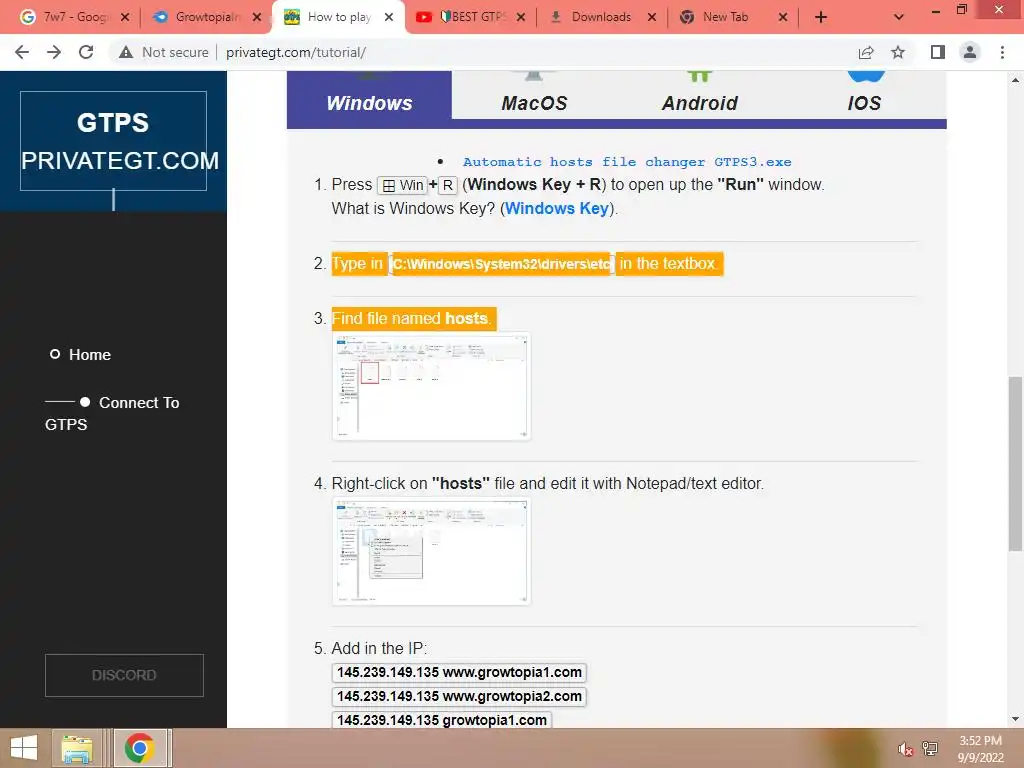Open the Chrome side panel
The image size is (1024, 768).
[938, 52]
